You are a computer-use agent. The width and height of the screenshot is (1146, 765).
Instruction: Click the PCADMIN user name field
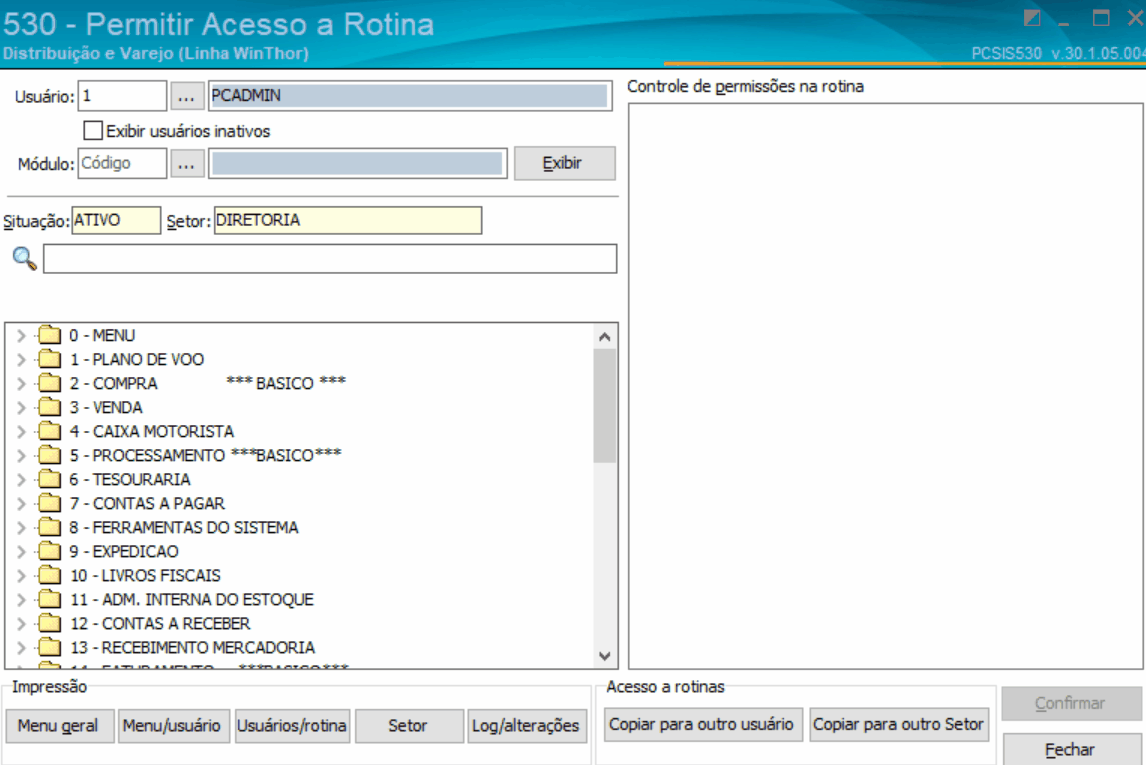point(410,96)
